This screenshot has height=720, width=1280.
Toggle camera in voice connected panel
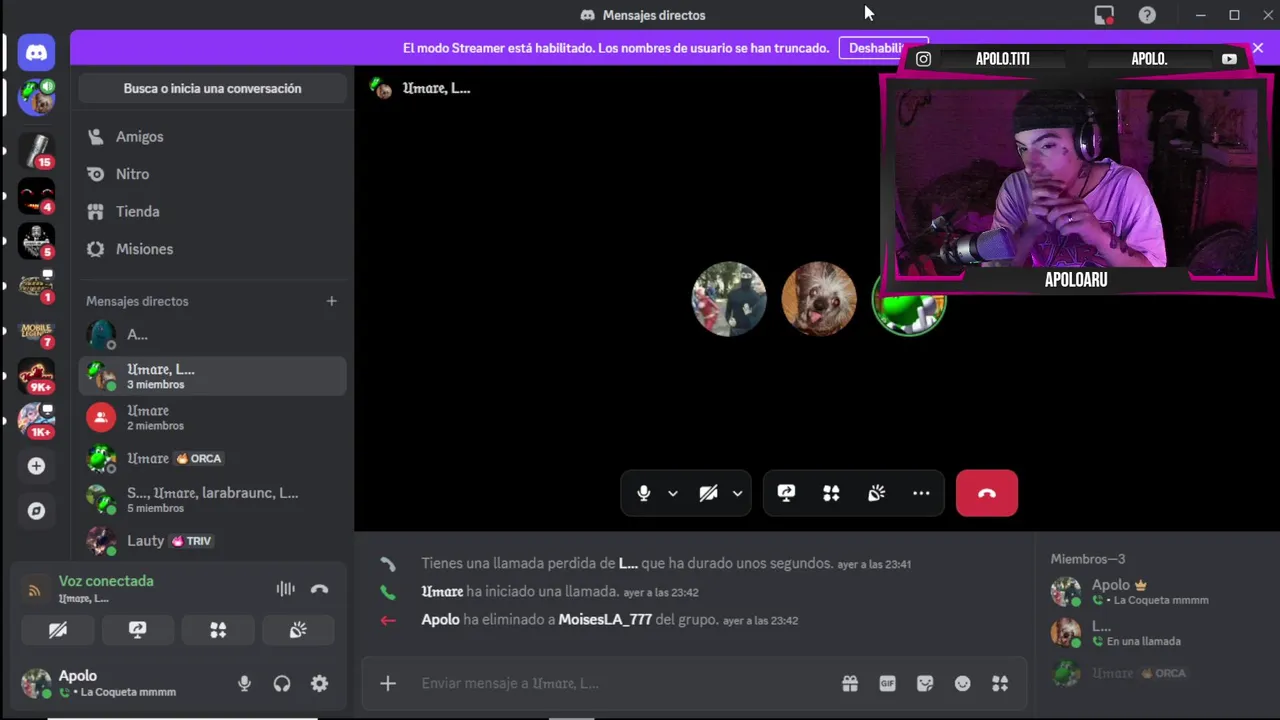pyautogui.click(x=58, y=630)
